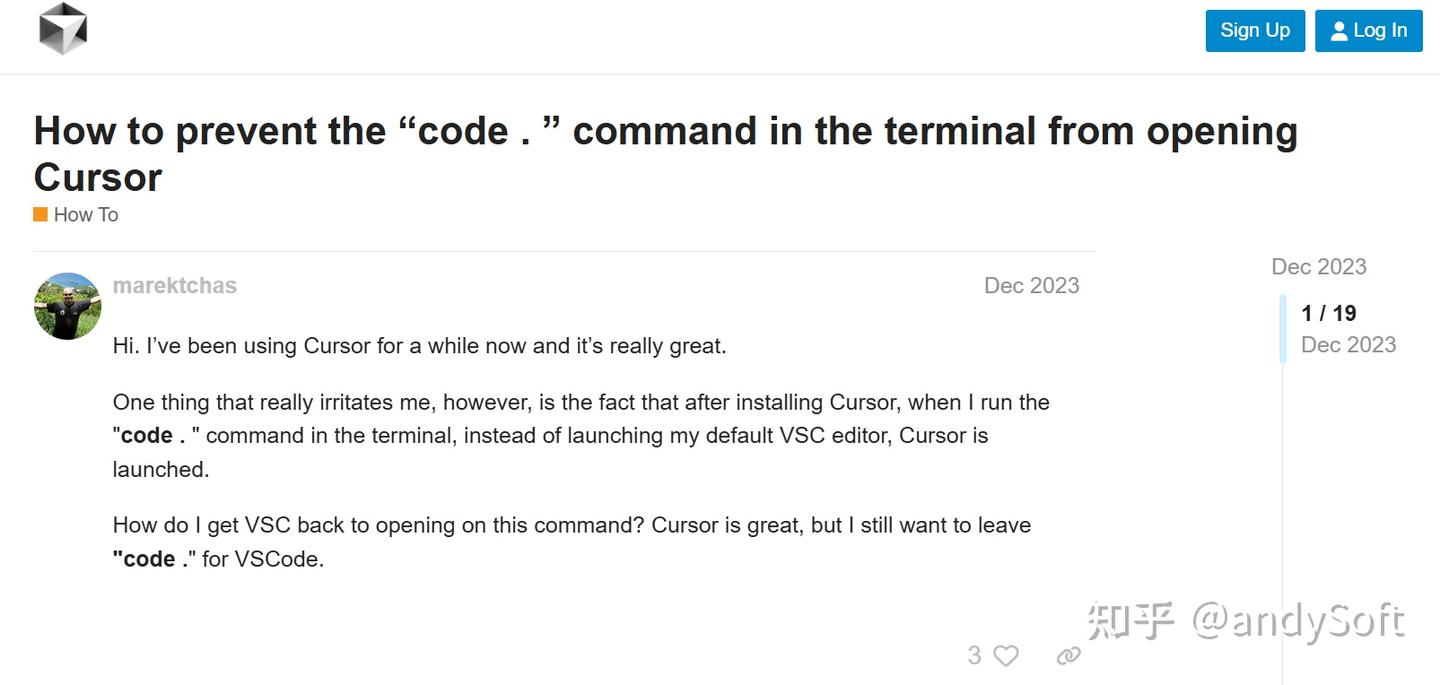This screenshot has height=685, width=1440.
Task: Click the first bold "code ." text
Action: pos(153,436)
